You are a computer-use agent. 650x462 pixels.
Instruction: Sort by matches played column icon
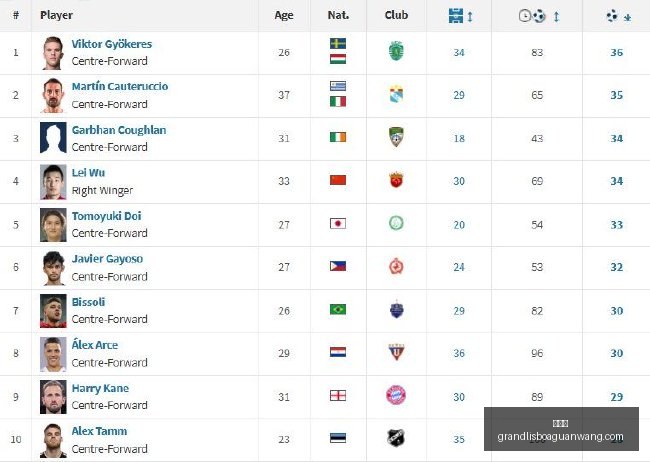tap(460, 16)
